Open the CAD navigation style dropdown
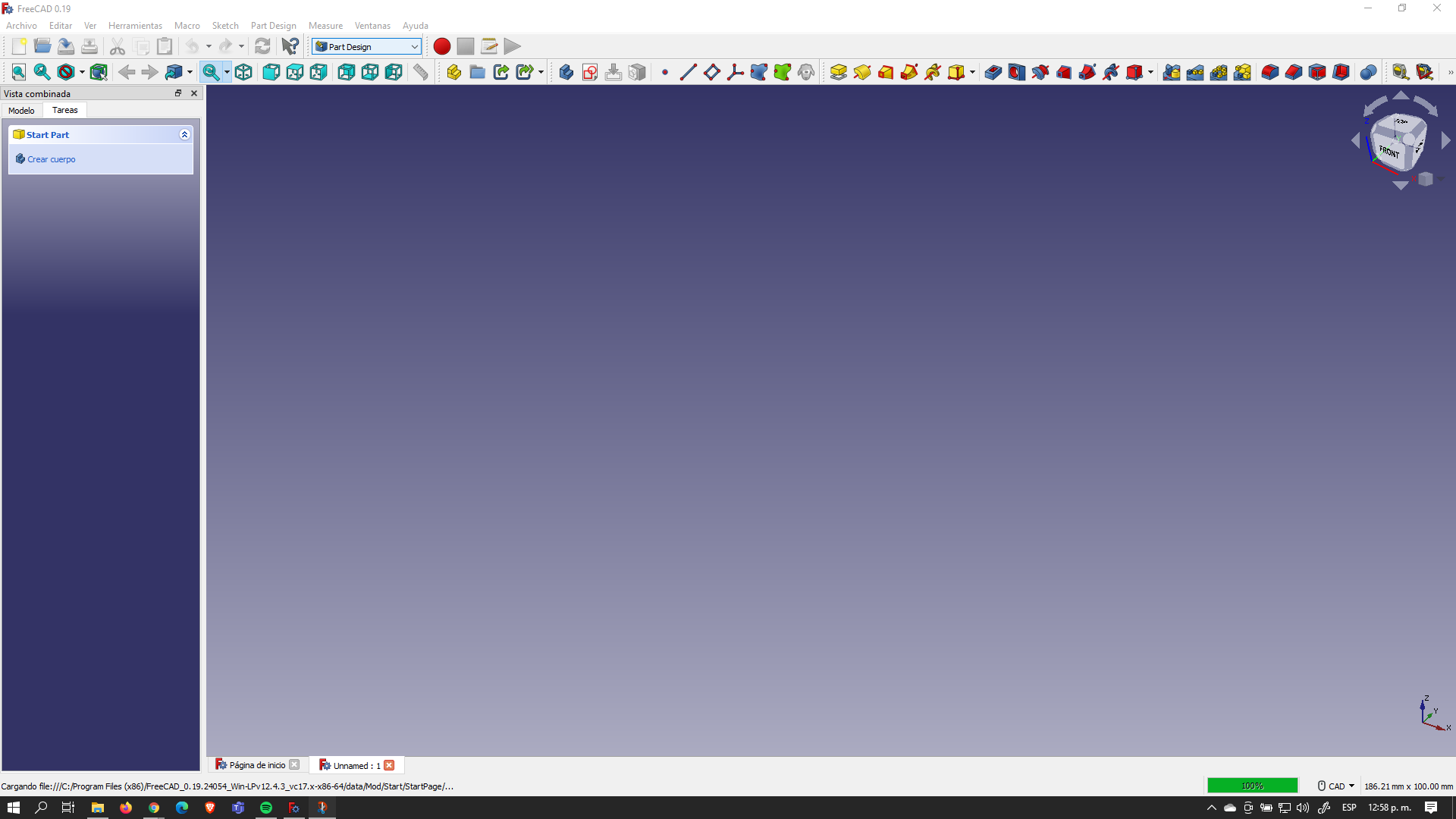The height and width of the screenshot is (819, 1456). tap(1336, 786)
